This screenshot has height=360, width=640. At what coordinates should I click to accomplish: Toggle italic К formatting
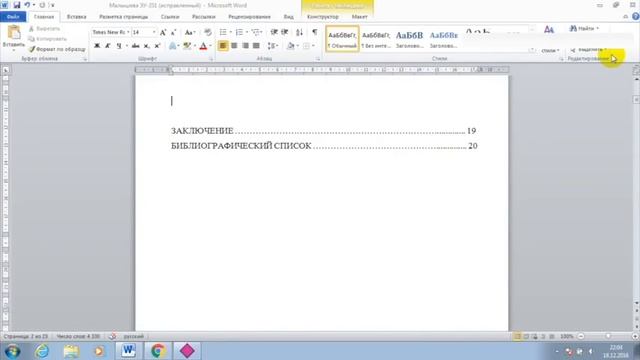[108, 46]
